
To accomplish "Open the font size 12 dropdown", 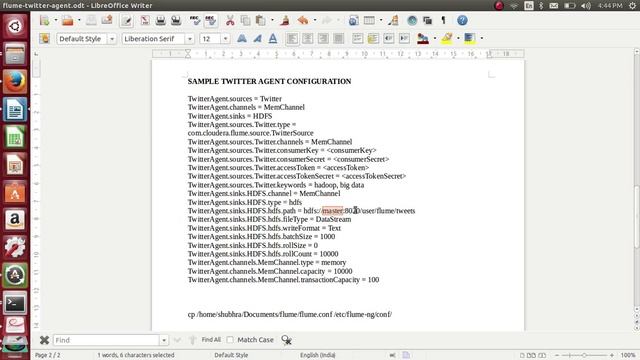I will [x=225, y=39].
